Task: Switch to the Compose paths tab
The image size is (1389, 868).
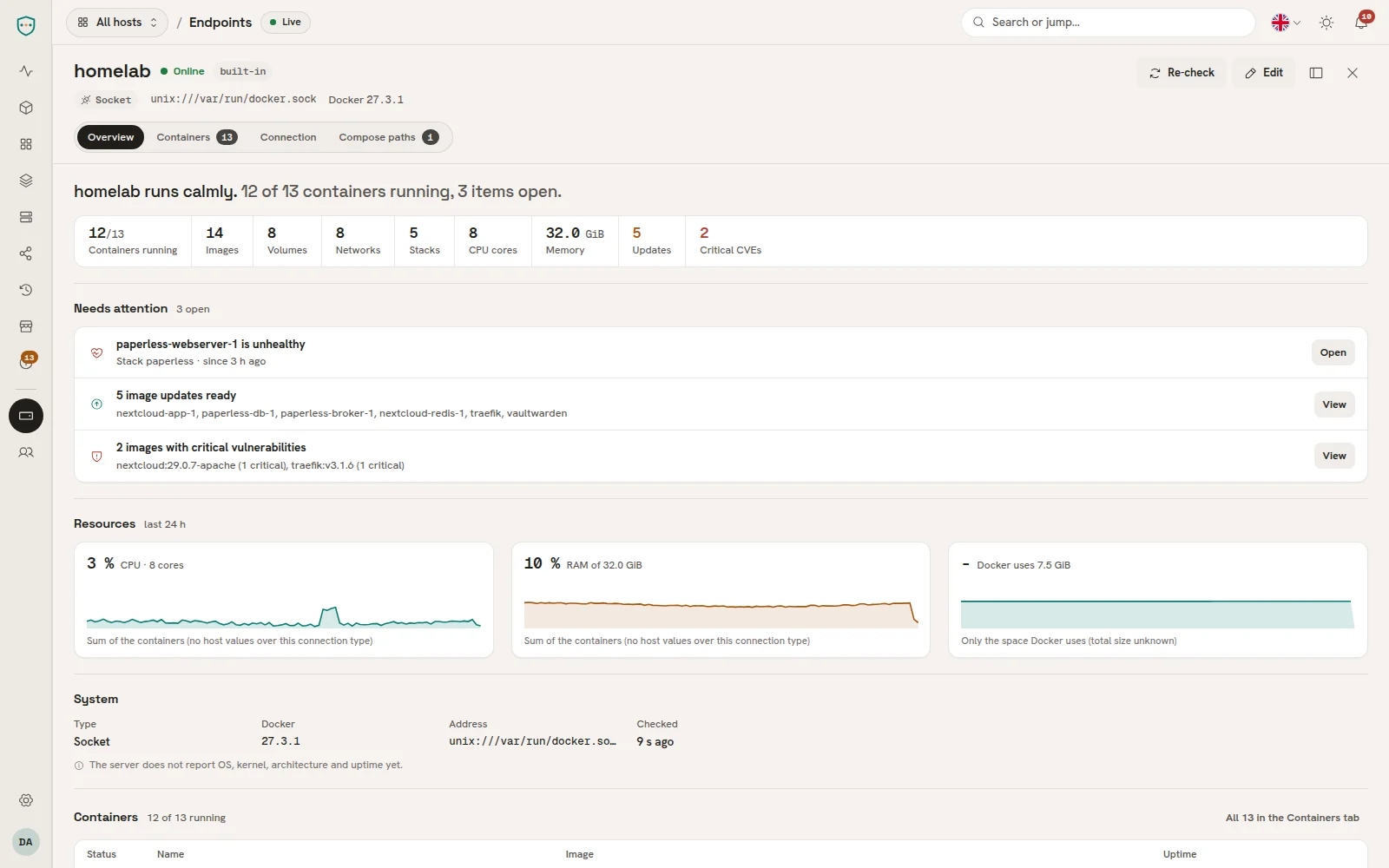Action: coord(389,137)
